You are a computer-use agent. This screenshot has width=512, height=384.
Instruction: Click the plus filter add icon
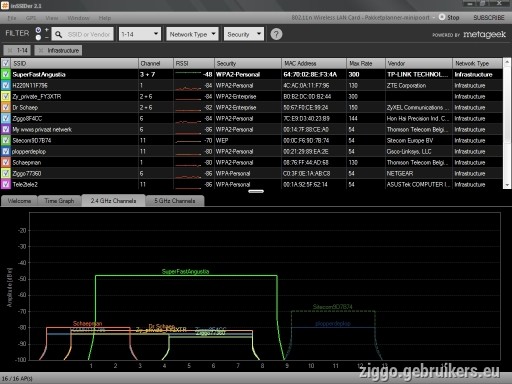(x=47, y=30)
